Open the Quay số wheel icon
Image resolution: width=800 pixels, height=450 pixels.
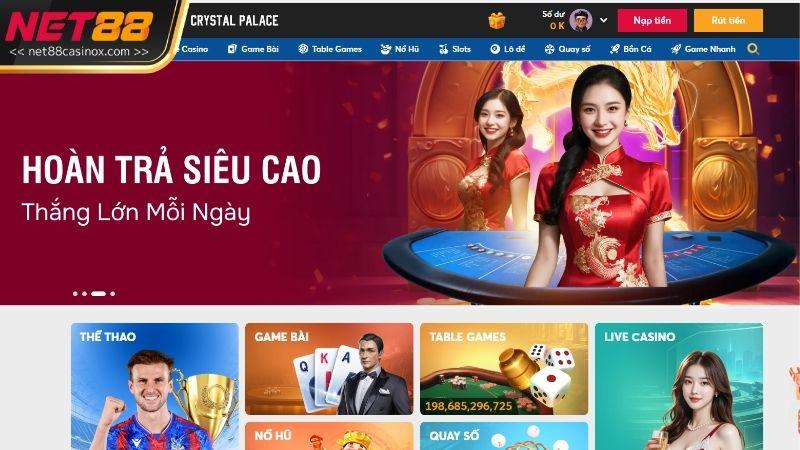[x=549, y=49]
